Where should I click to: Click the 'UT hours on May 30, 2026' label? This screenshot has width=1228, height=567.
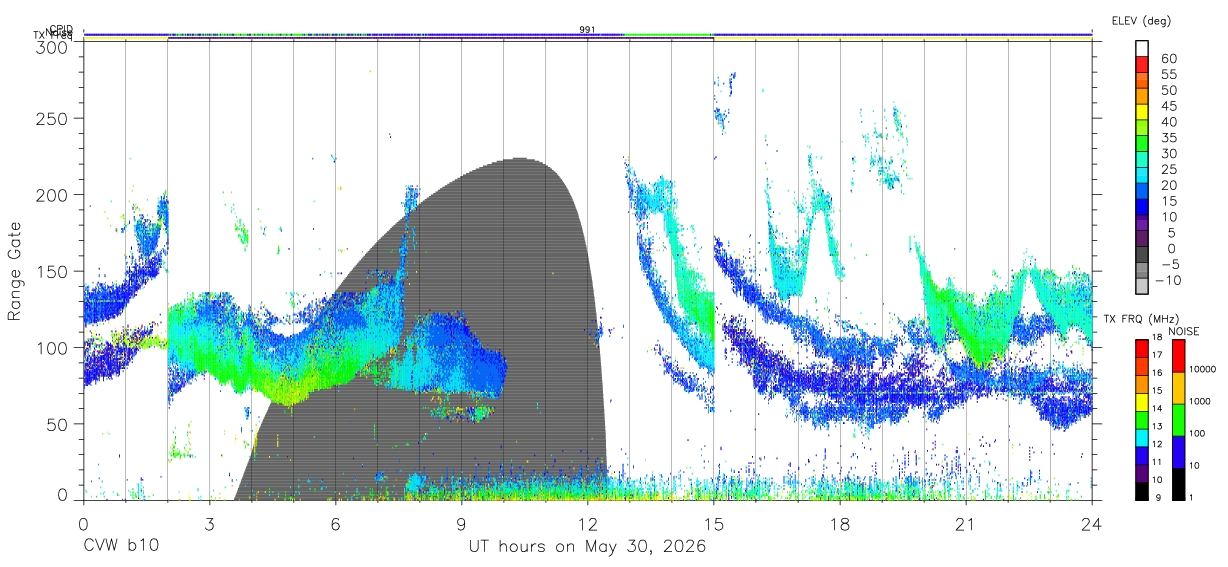[x=588, y=547]
